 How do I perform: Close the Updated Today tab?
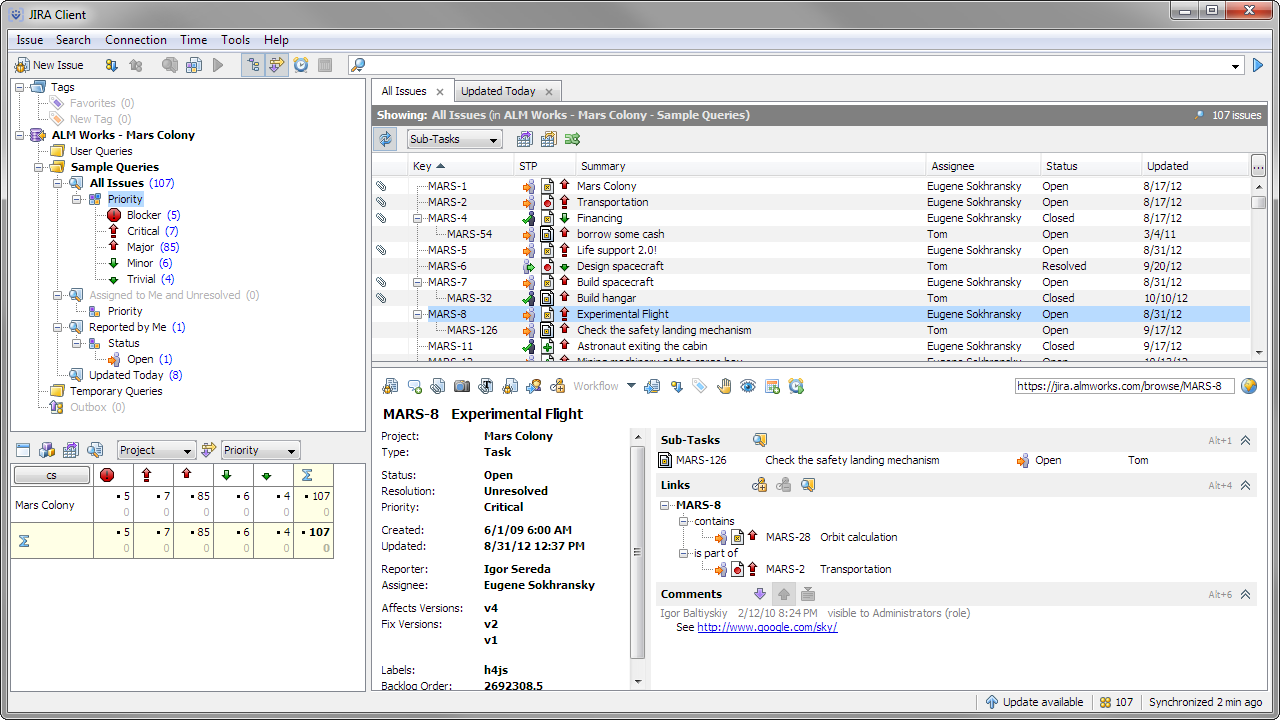(548, 92)
